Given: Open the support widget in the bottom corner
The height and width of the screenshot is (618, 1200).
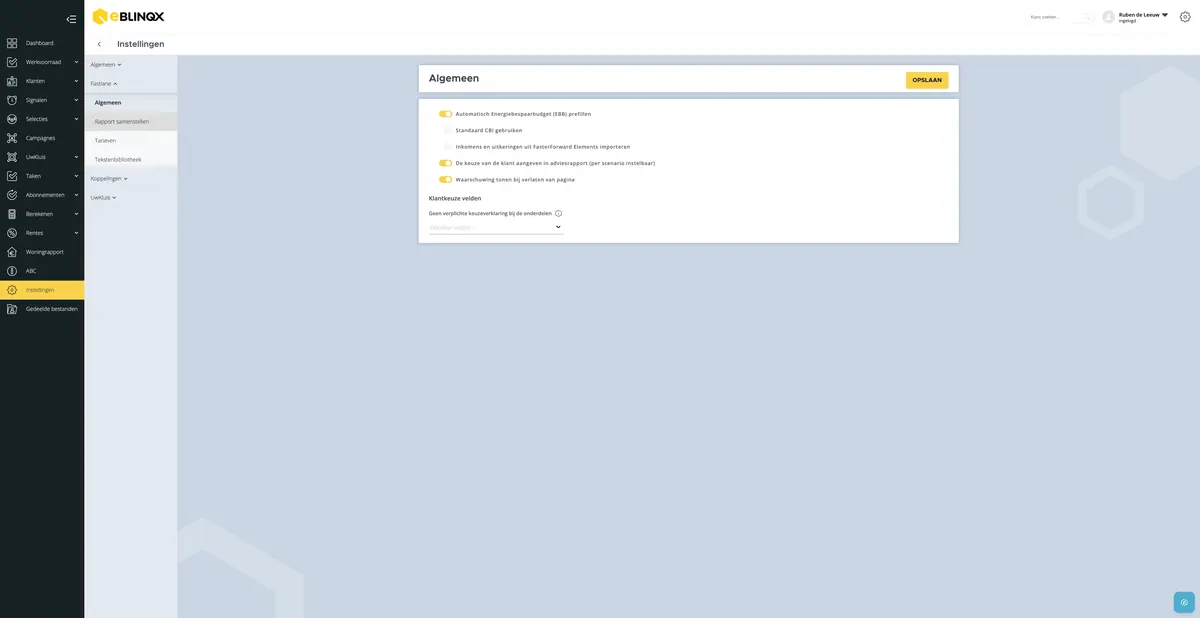Looking at the screenshot, I should coord(1184,602).
